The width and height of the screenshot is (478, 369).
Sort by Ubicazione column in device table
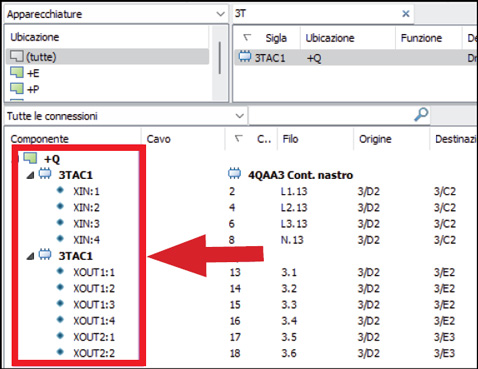click(330, 38)
